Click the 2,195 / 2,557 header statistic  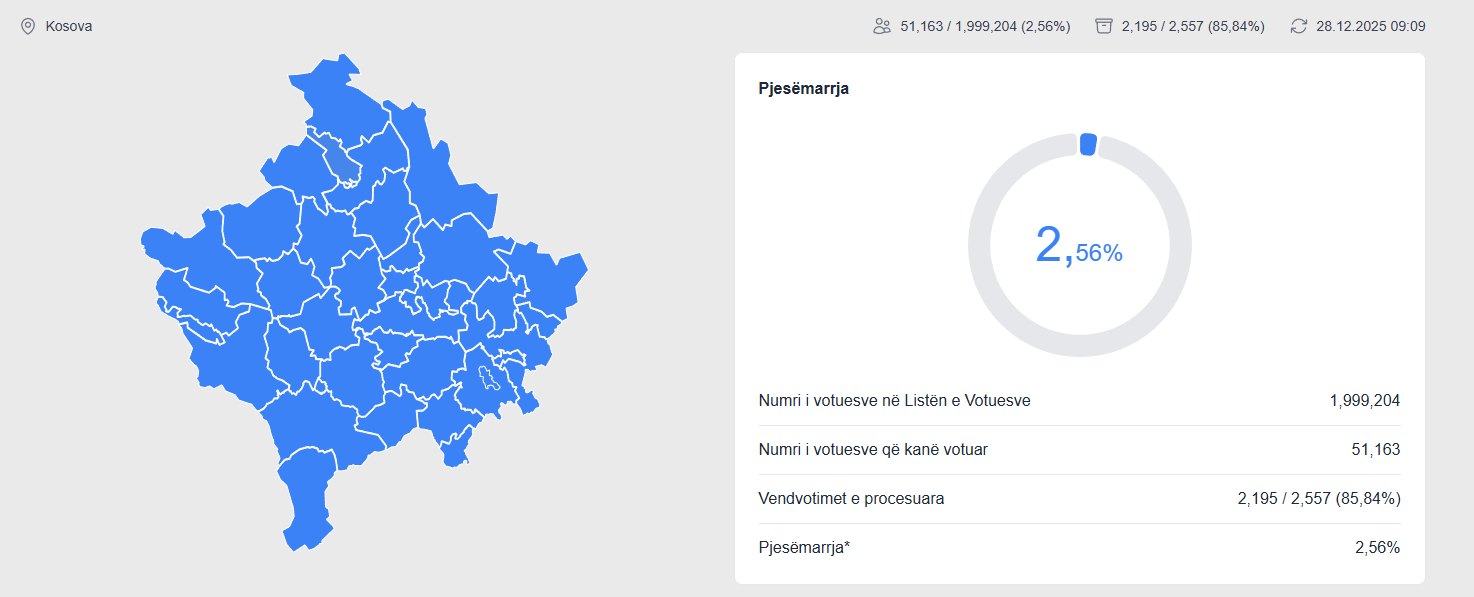coord(1193,26)
